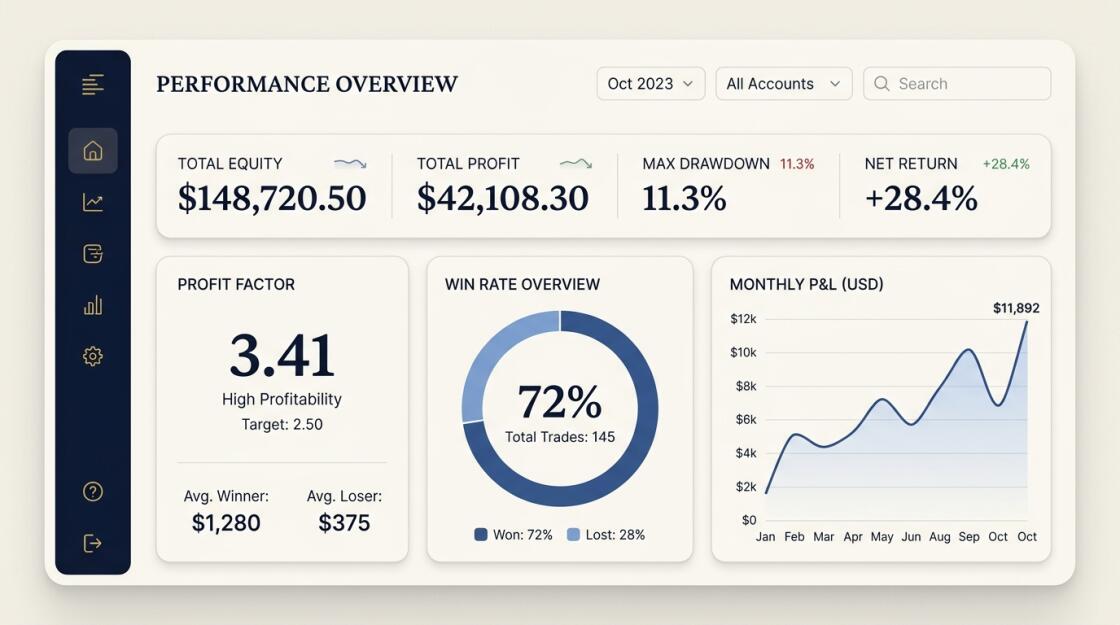
Task: Open the settings gear icon
Action: click(x=93, y=356)
